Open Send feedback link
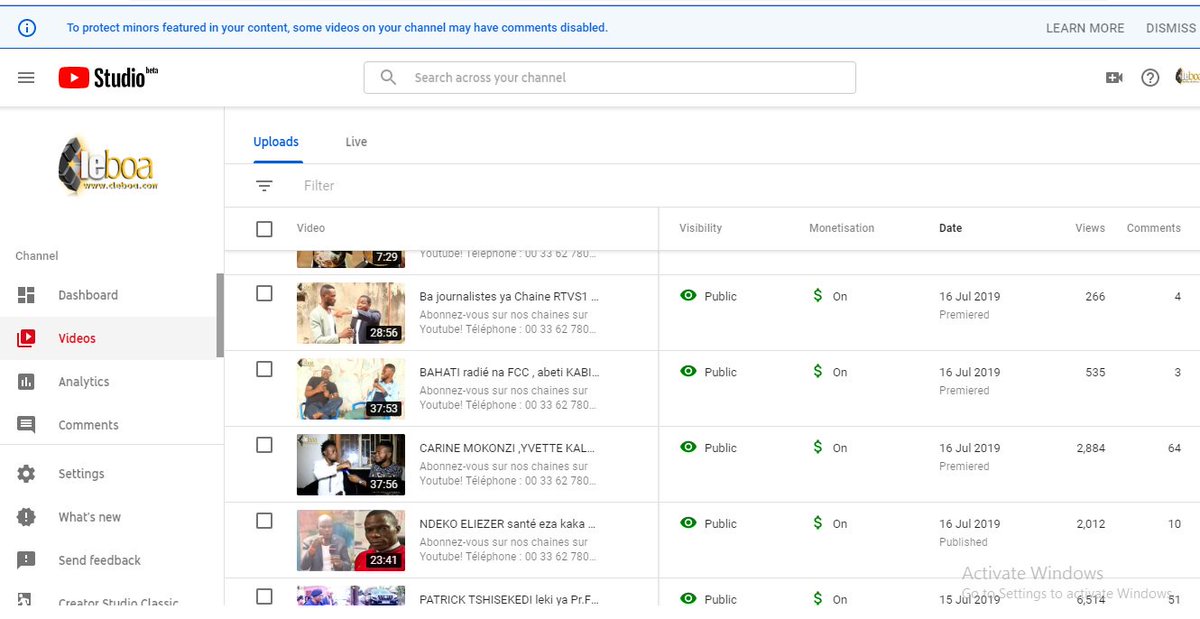The width and height of the screenshot is (1200, 619). (x=99, y=560)
